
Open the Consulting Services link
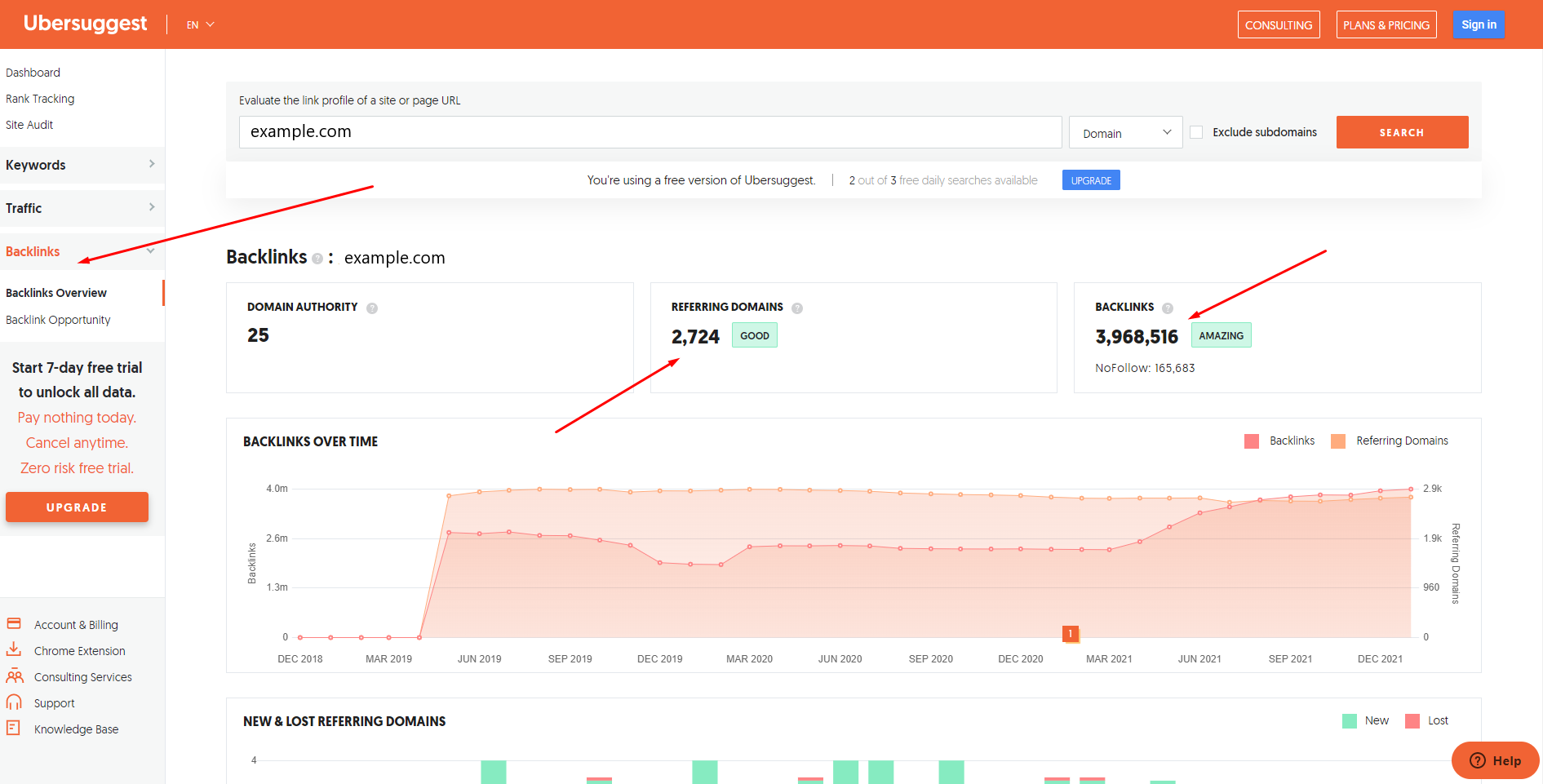pos(83,677)
